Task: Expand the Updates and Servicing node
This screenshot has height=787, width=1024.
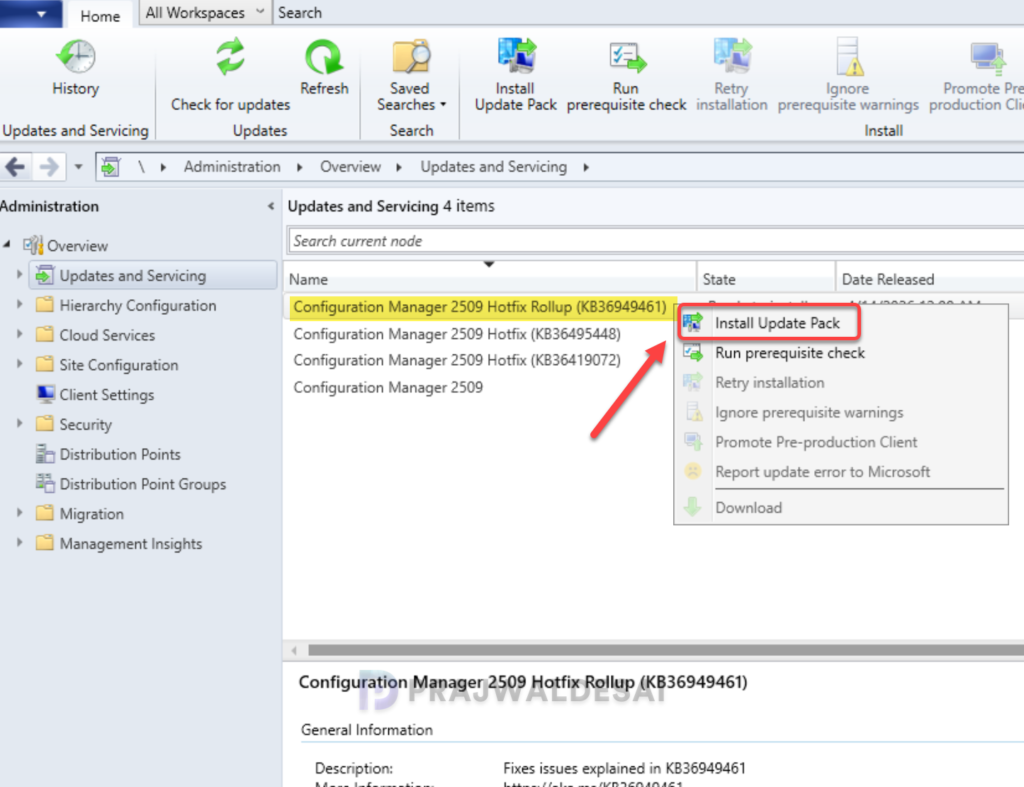Action: pos(20,275)
